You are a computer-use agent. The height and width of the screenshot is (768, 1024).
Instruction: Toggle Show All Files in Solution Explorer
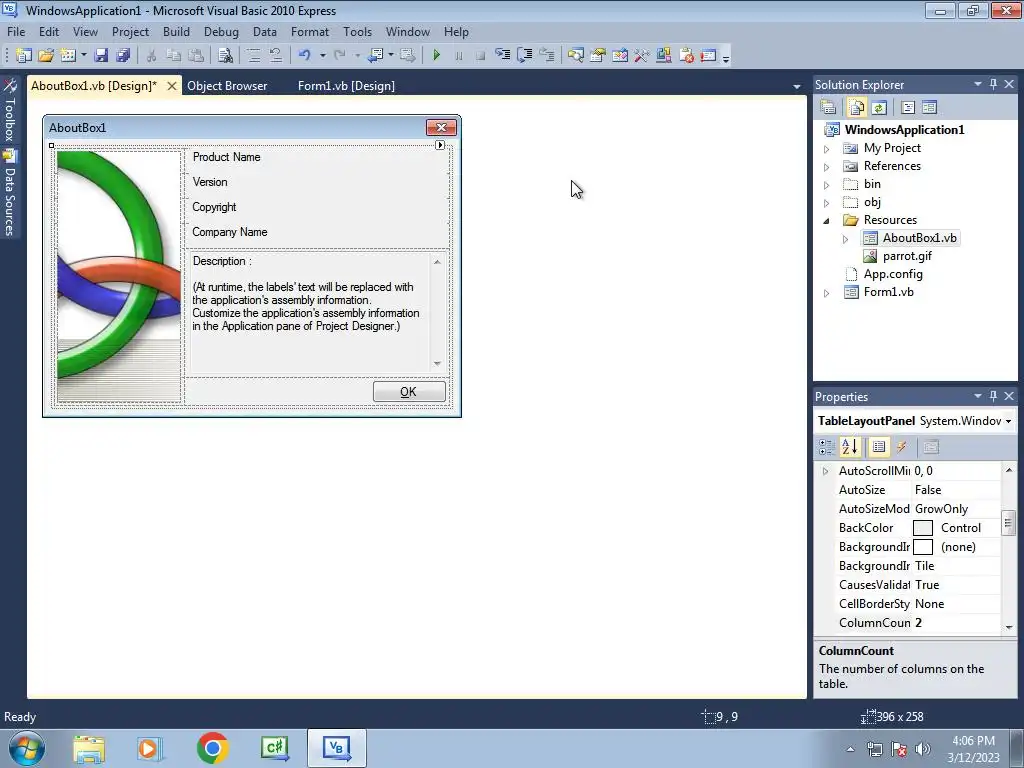[x=856, y=108]
